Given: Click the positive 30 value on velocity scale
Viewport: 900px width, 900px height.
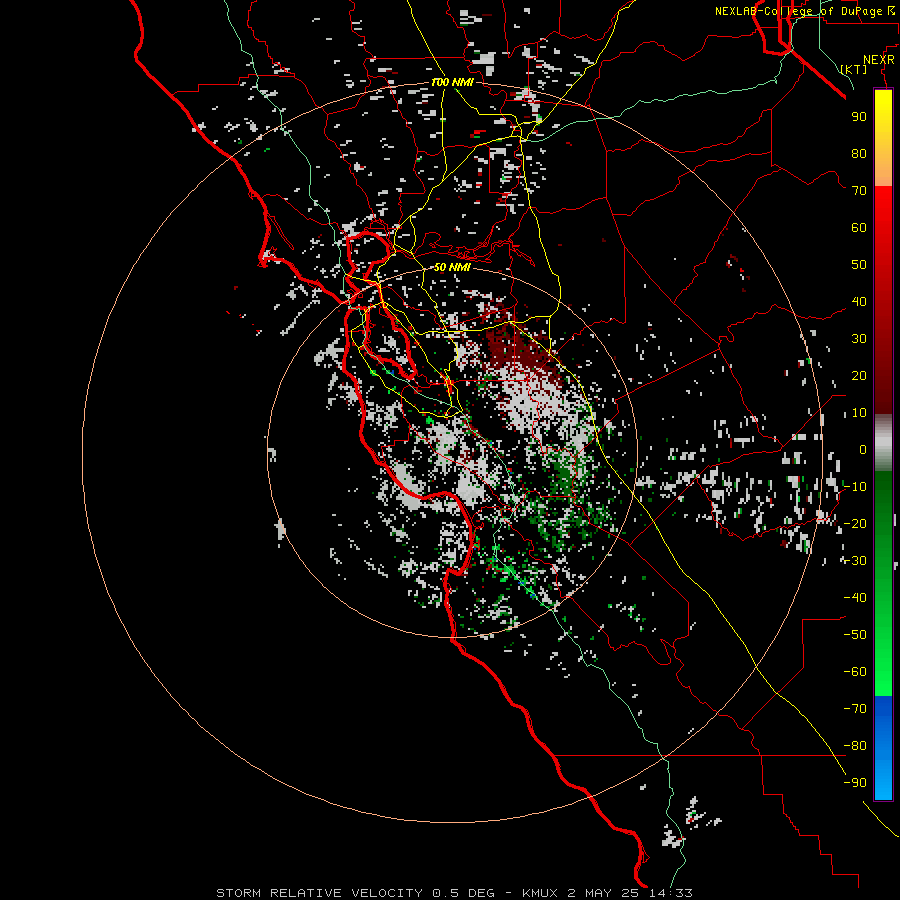Looking at the screenshot, I should (859, 339).
